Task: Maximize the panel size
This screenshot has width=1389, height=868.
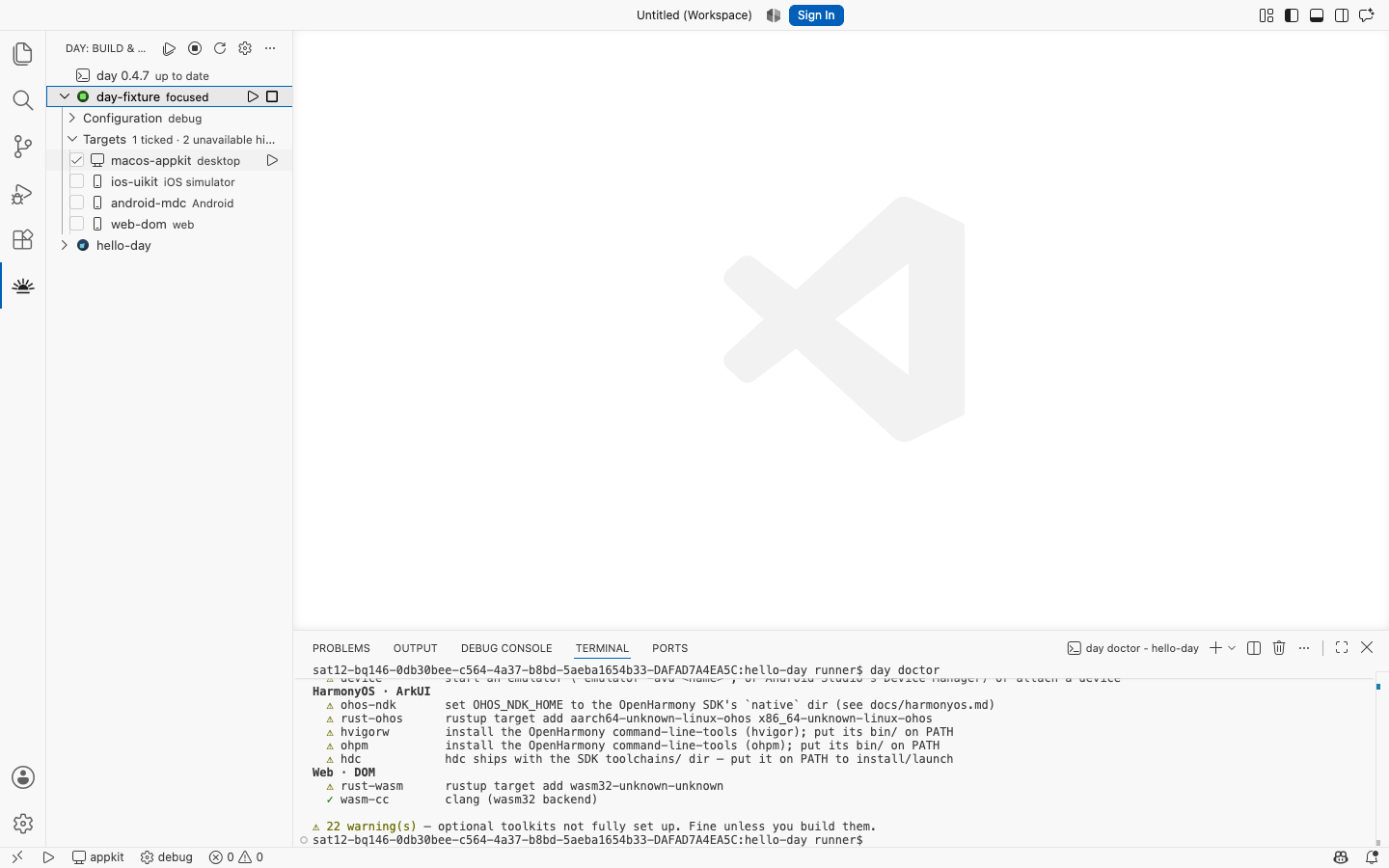Action: [x=1342, y=648]
